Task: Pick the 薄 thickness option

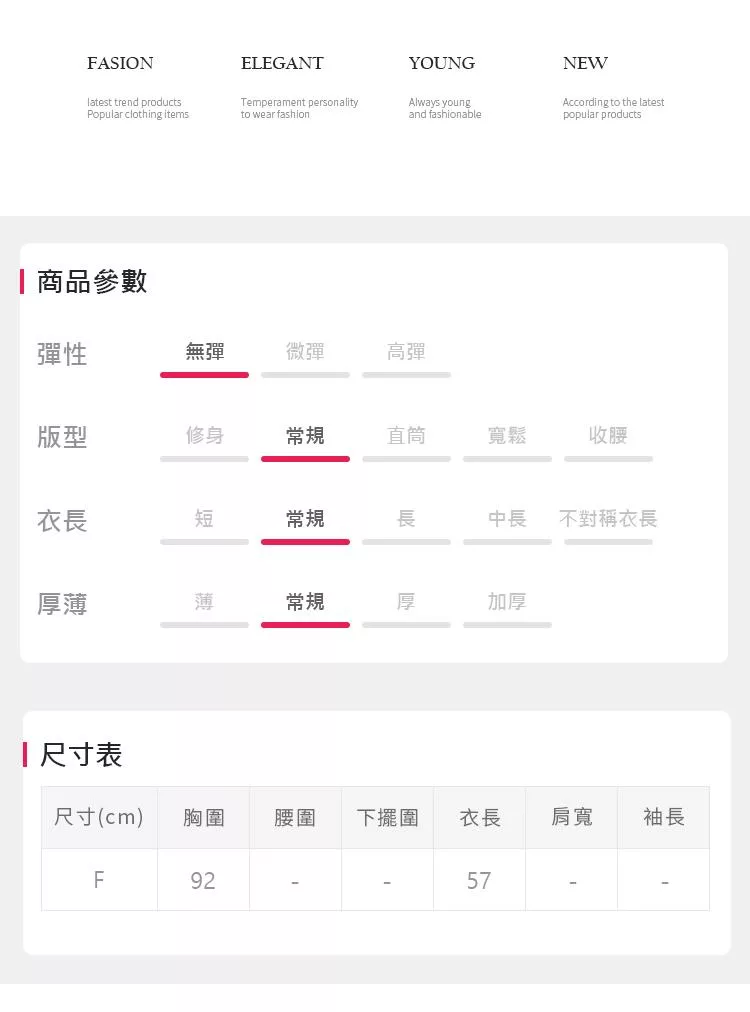Action: click(x=204, y=601)
